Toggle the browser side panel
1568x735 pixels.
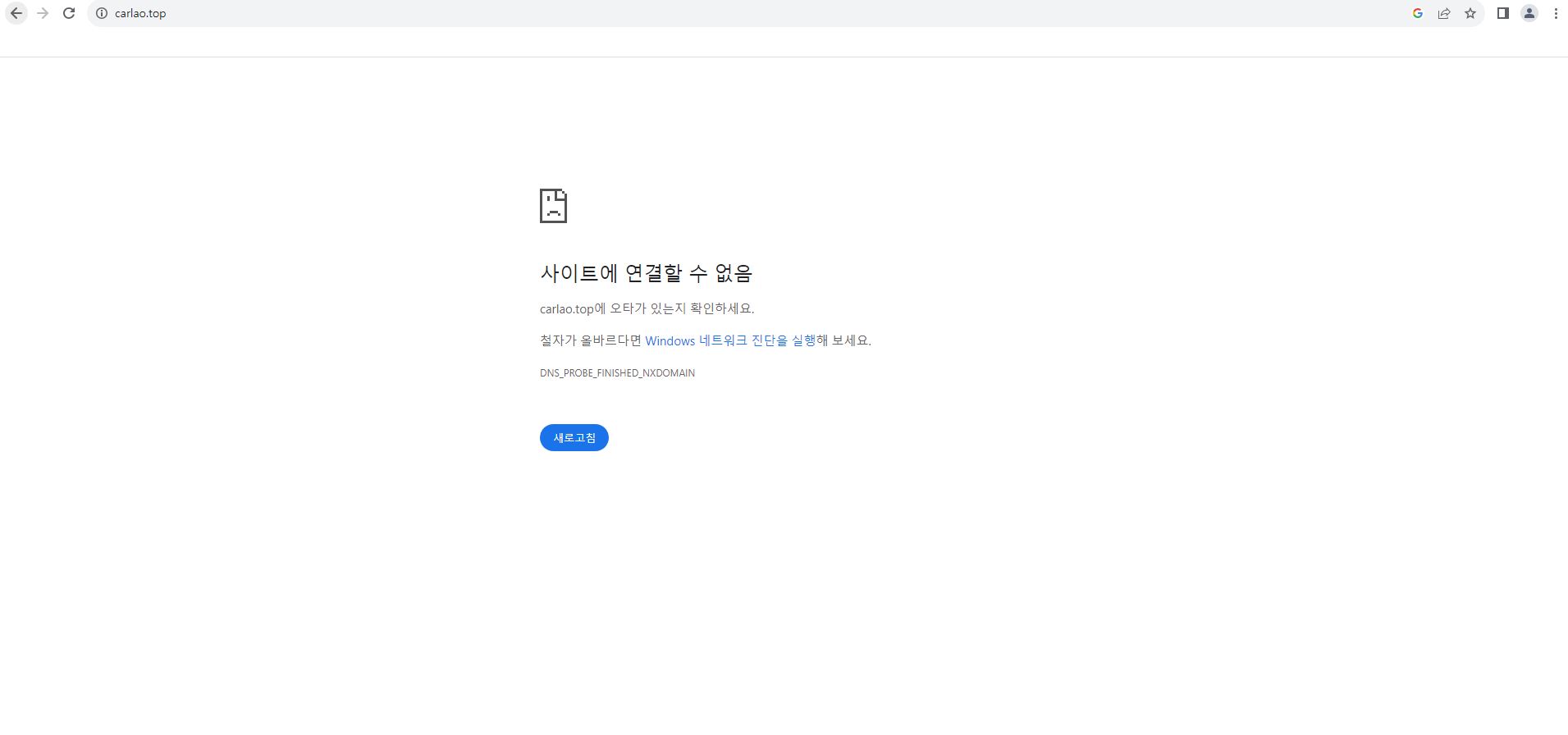pyautogui.click(x=1503, y=13)
